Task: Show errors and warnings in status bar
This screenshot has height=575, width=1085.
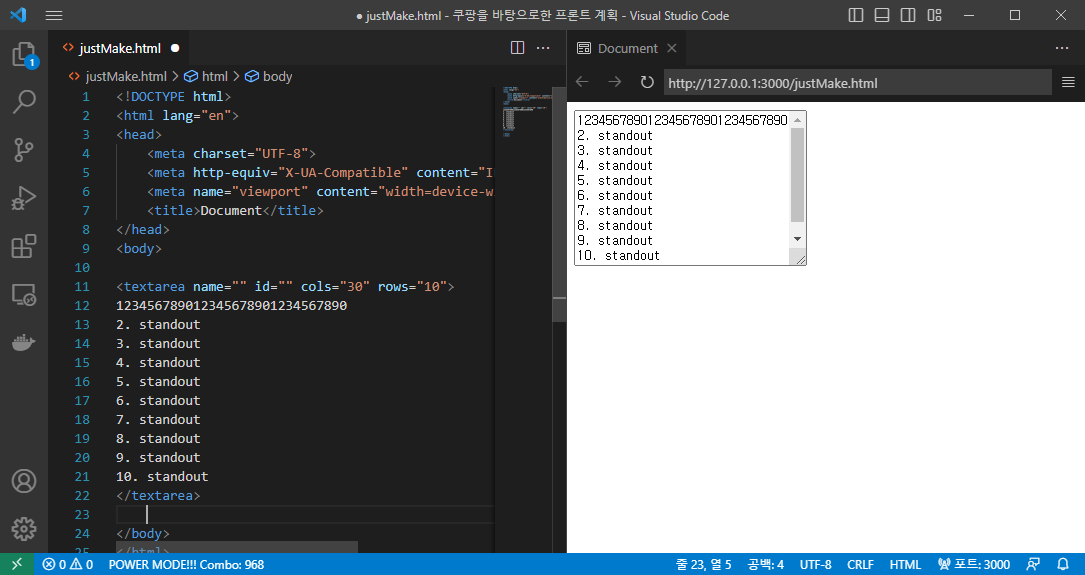Action: 68,564
